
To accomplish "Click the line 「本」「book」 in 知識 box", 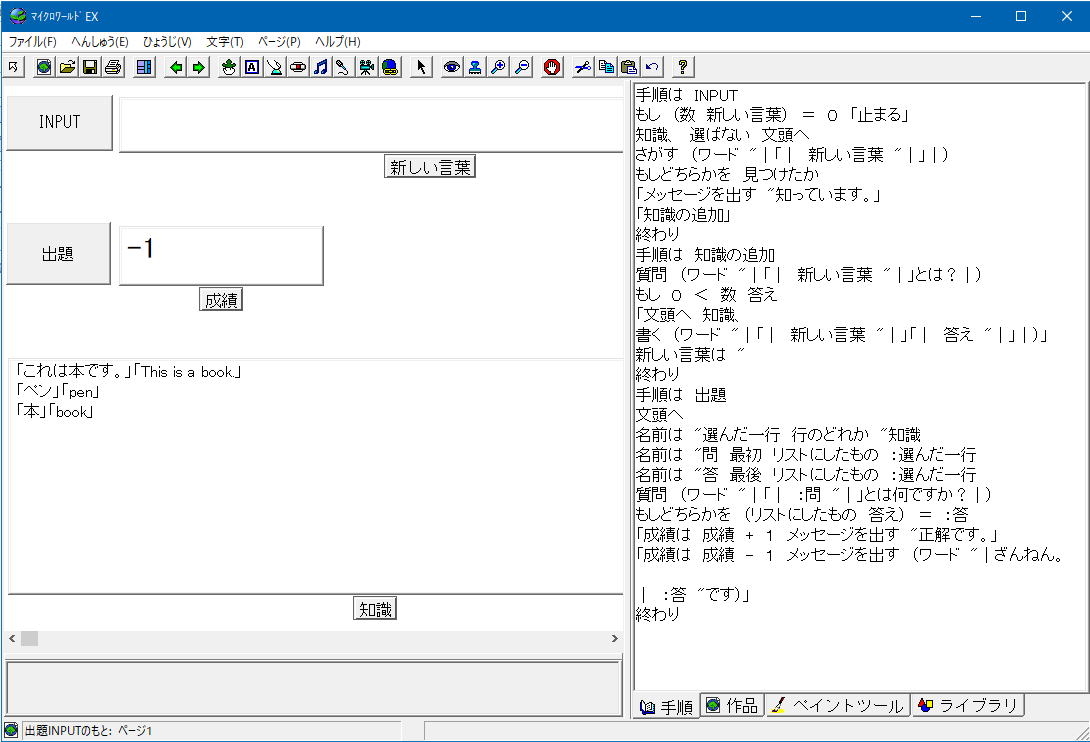I will [54, 412].
